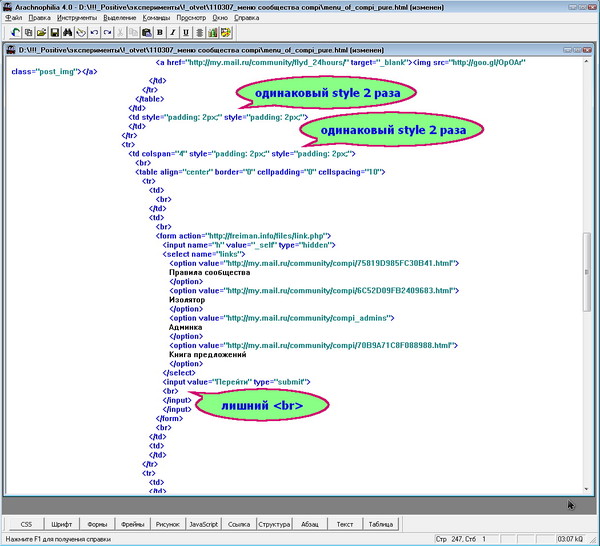Switch to the Текст tag toolbar
Image resolution: width=600 pixels, height=546 pixels.
point(345,524)
